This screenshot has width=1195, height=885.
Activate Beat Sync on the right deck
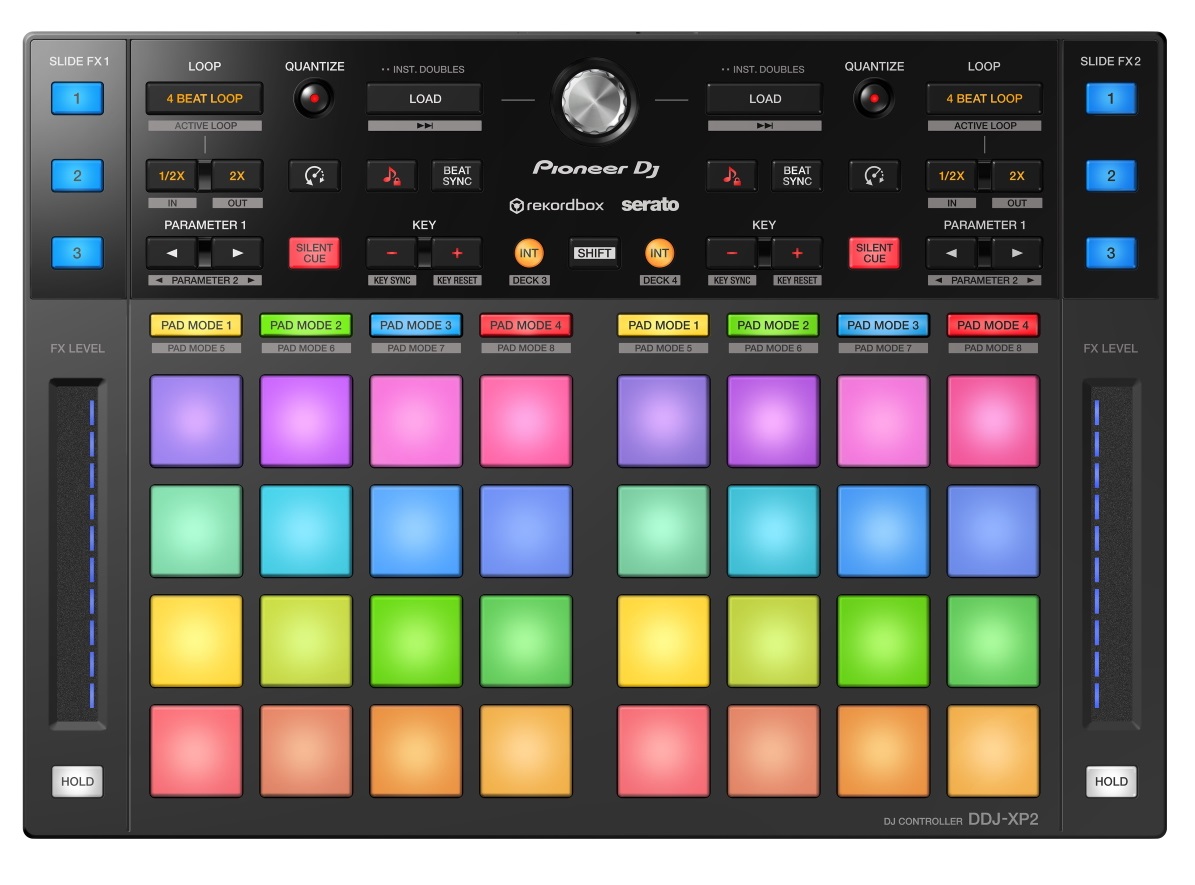click(x=797, y=176)
